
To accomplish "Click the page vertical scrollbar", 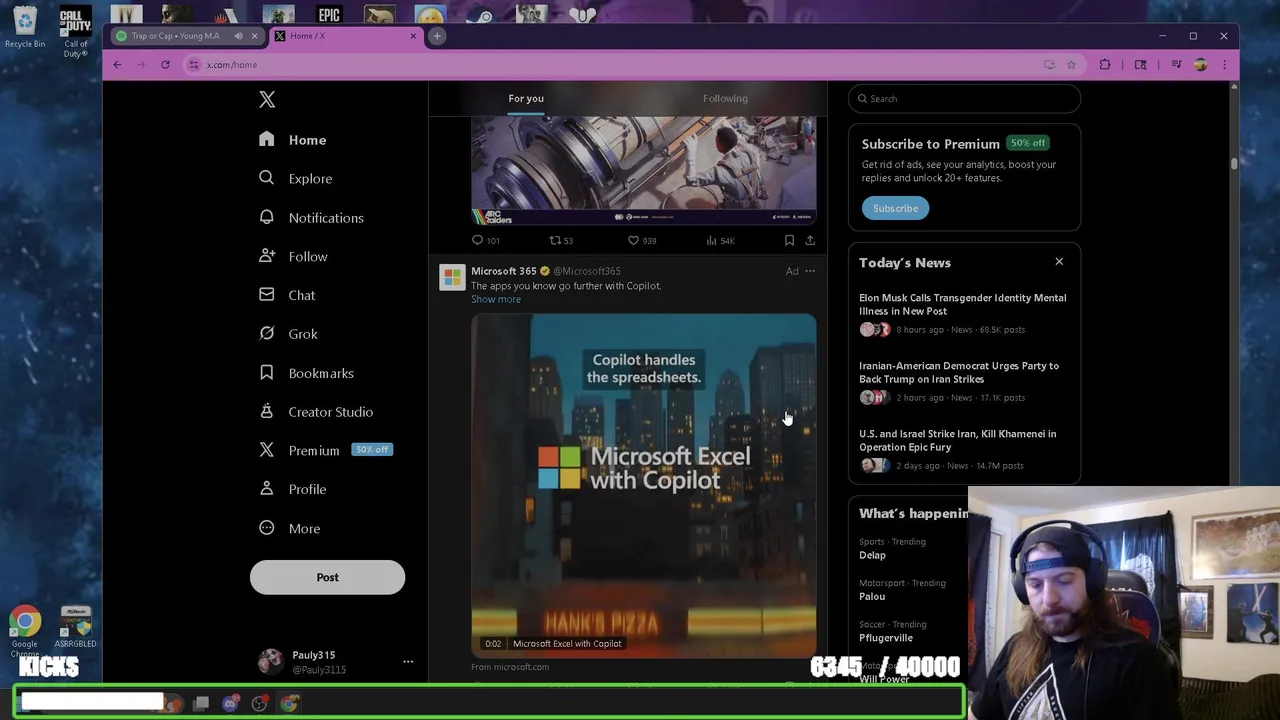I will [1234, 164].
